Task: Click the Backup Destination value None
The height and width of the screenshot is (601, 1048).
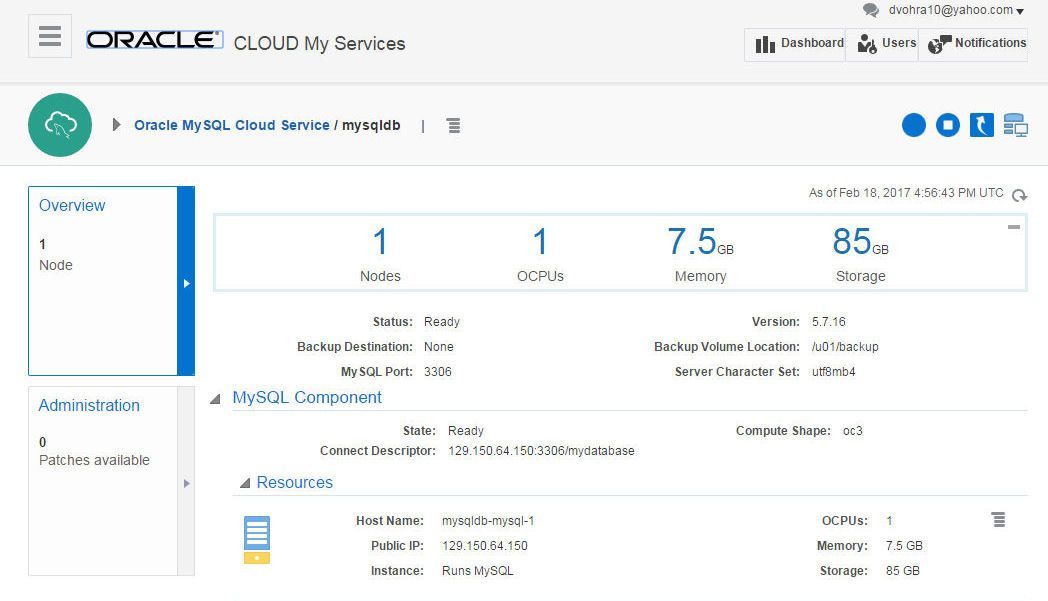Action: 438,347
